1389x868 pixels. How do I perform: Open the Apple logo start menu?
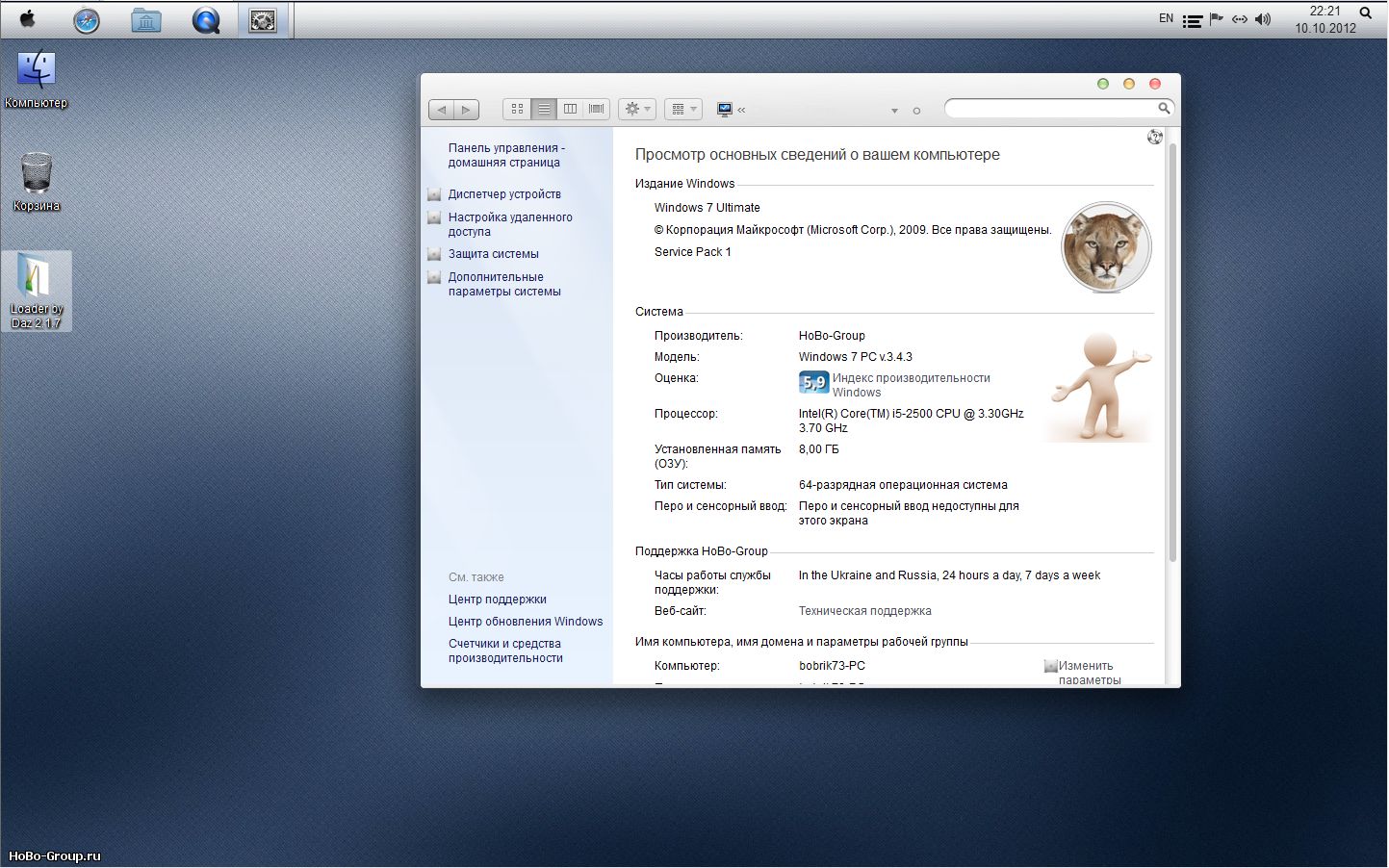pyautogui.click(x=27, y=18)
